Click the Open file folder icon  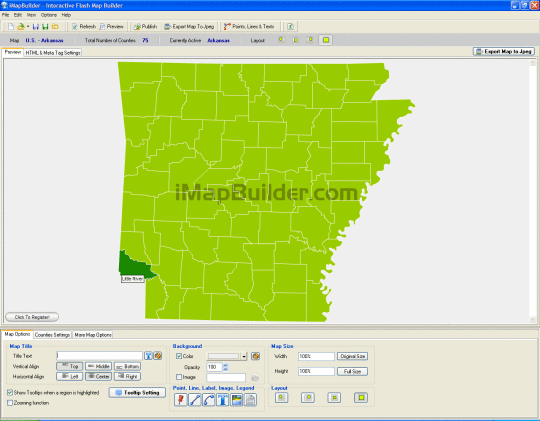[x=21, y=27]
